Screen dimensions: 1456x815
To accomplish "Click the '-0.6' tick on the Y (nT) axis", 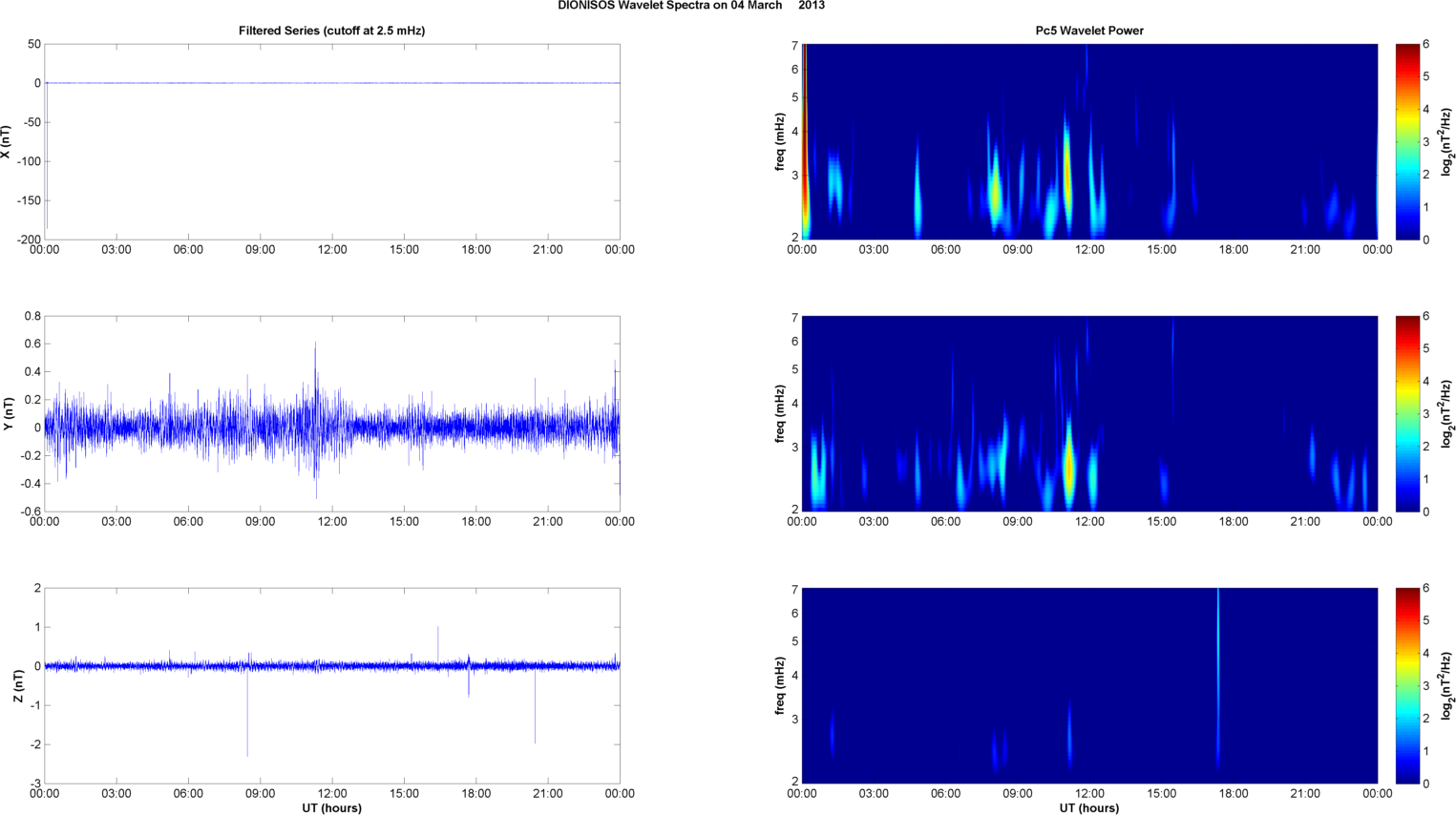I will point(30,512).
